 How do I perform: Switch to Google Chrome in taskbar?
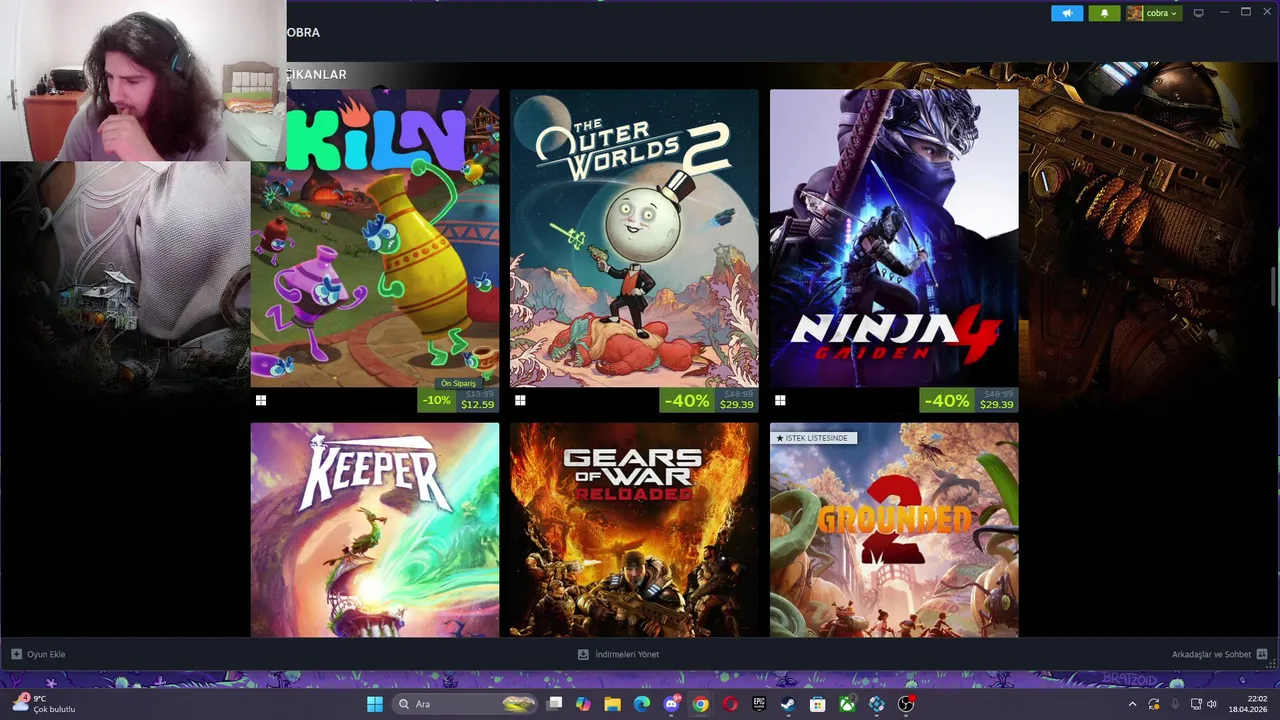[700, 704]
